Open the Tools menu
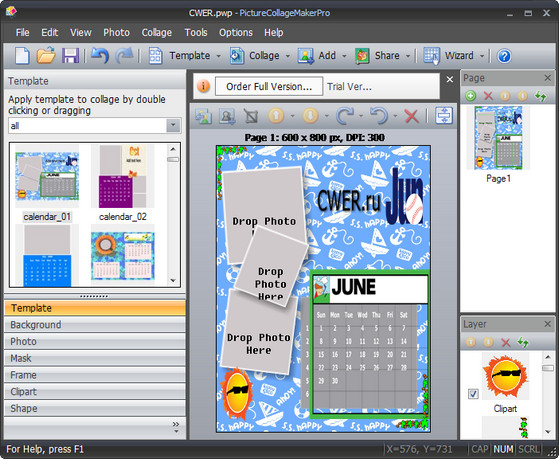 pos(196,32)
